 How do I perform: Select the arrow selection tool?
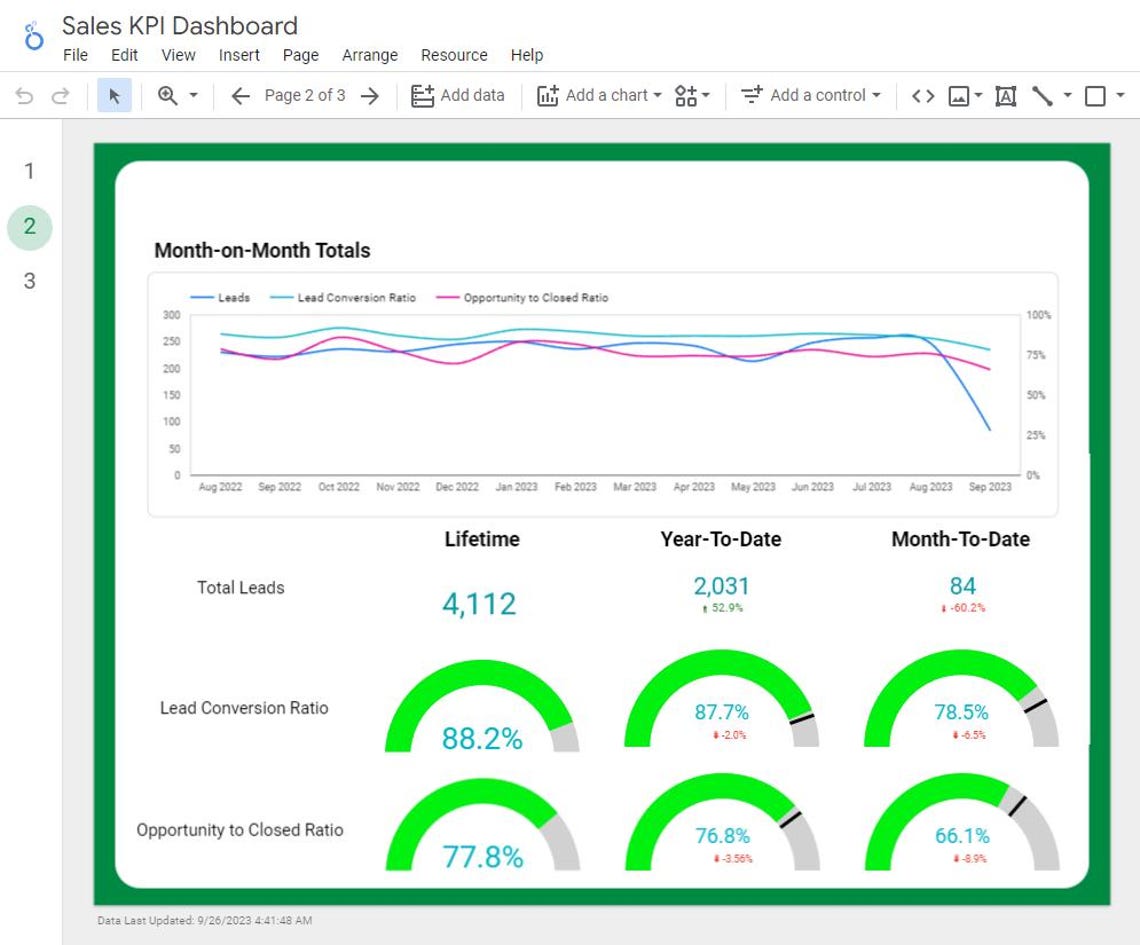pyautogui.click(x=115, y=95)
